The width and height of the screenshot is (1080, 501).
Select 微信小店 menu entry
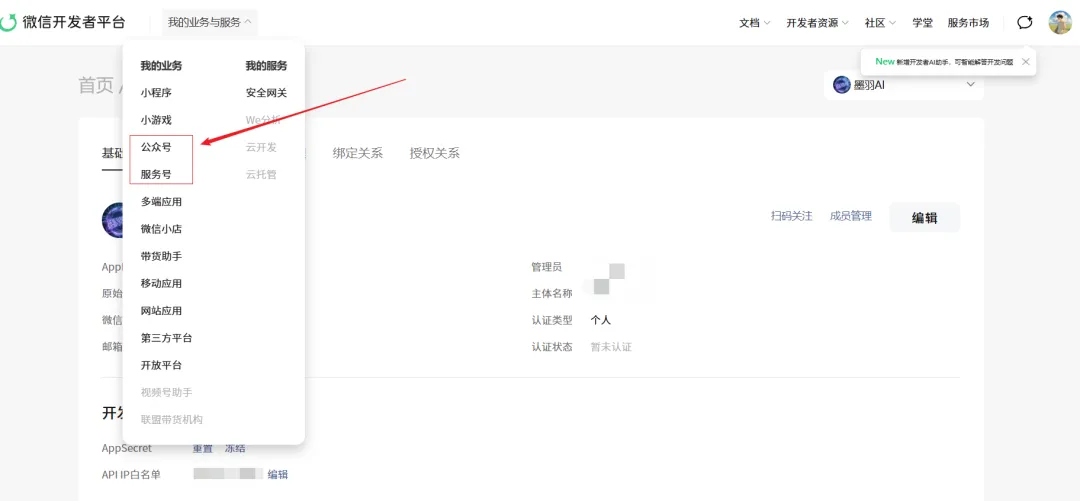tap(161, 229)
